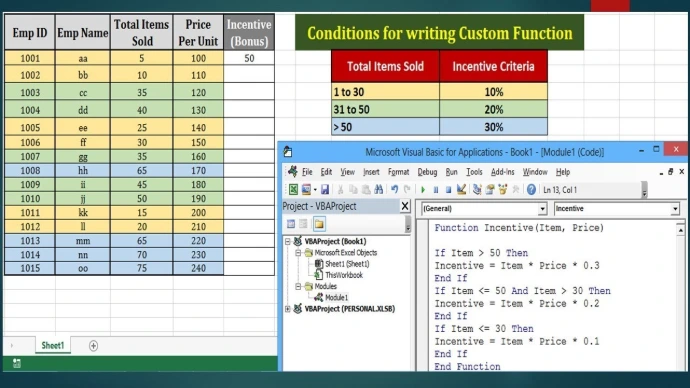Click the Break pause icon

(436, 190)
